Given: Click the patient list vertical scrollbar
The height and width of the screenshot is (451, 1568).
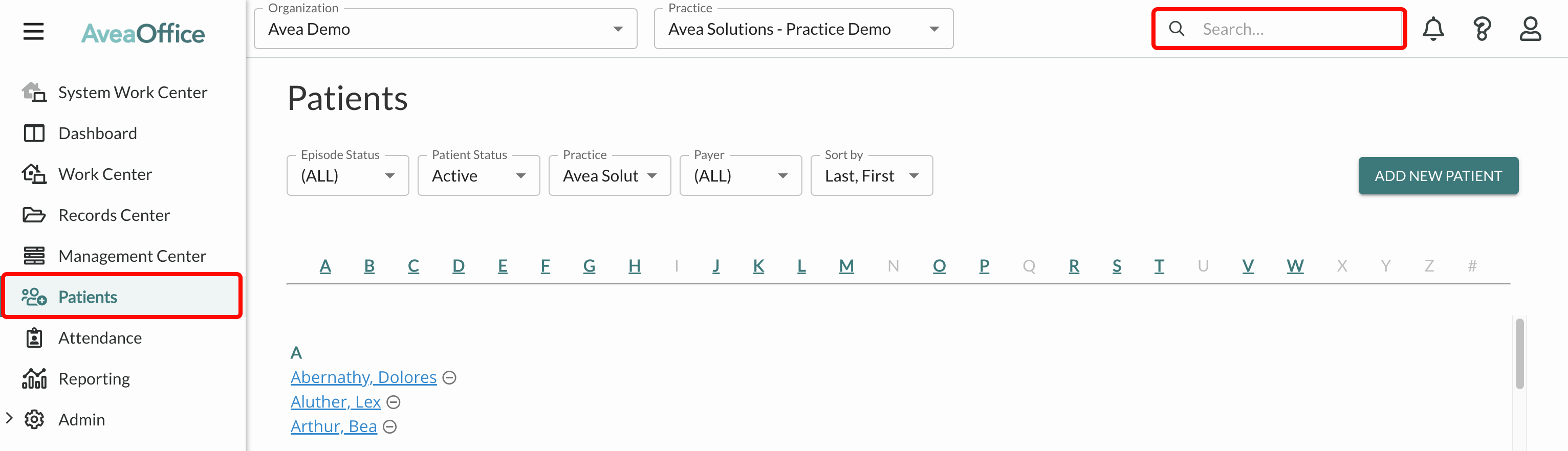Looking at the screenshot, I should tap(1519, 353).
